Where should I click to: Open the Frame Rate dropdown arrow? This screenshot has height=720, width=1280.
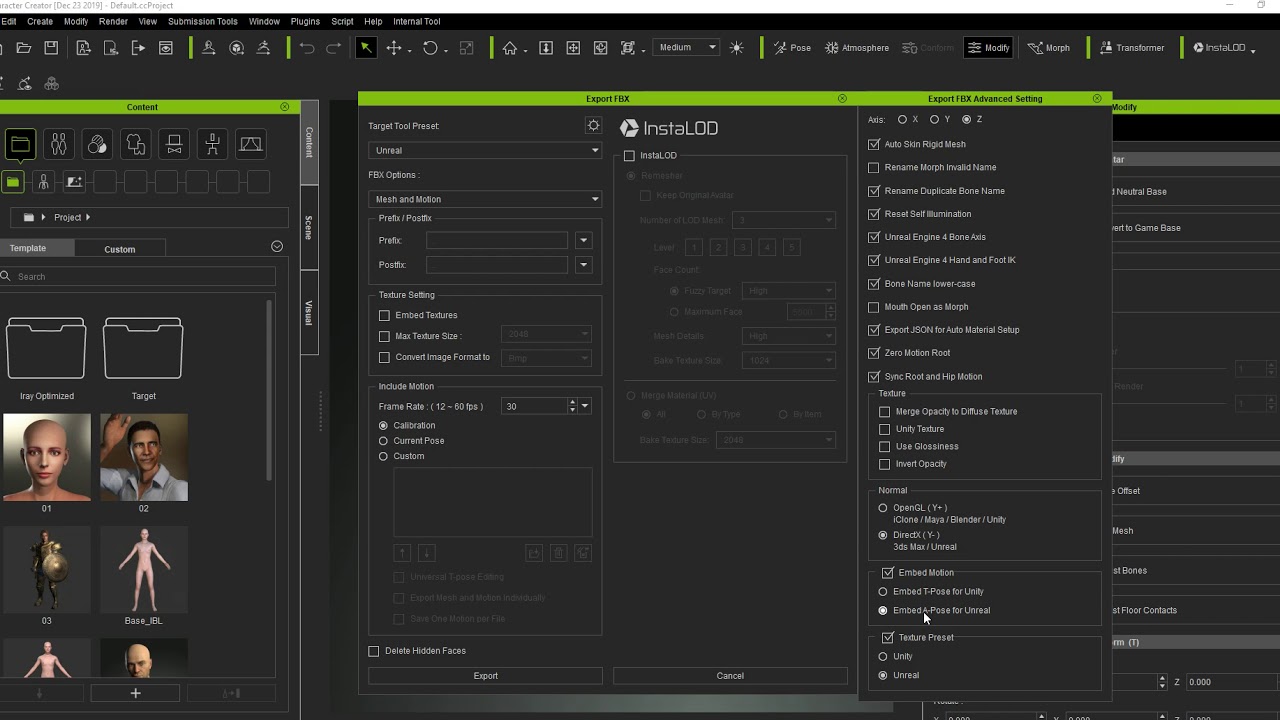[x=585, y=406]
